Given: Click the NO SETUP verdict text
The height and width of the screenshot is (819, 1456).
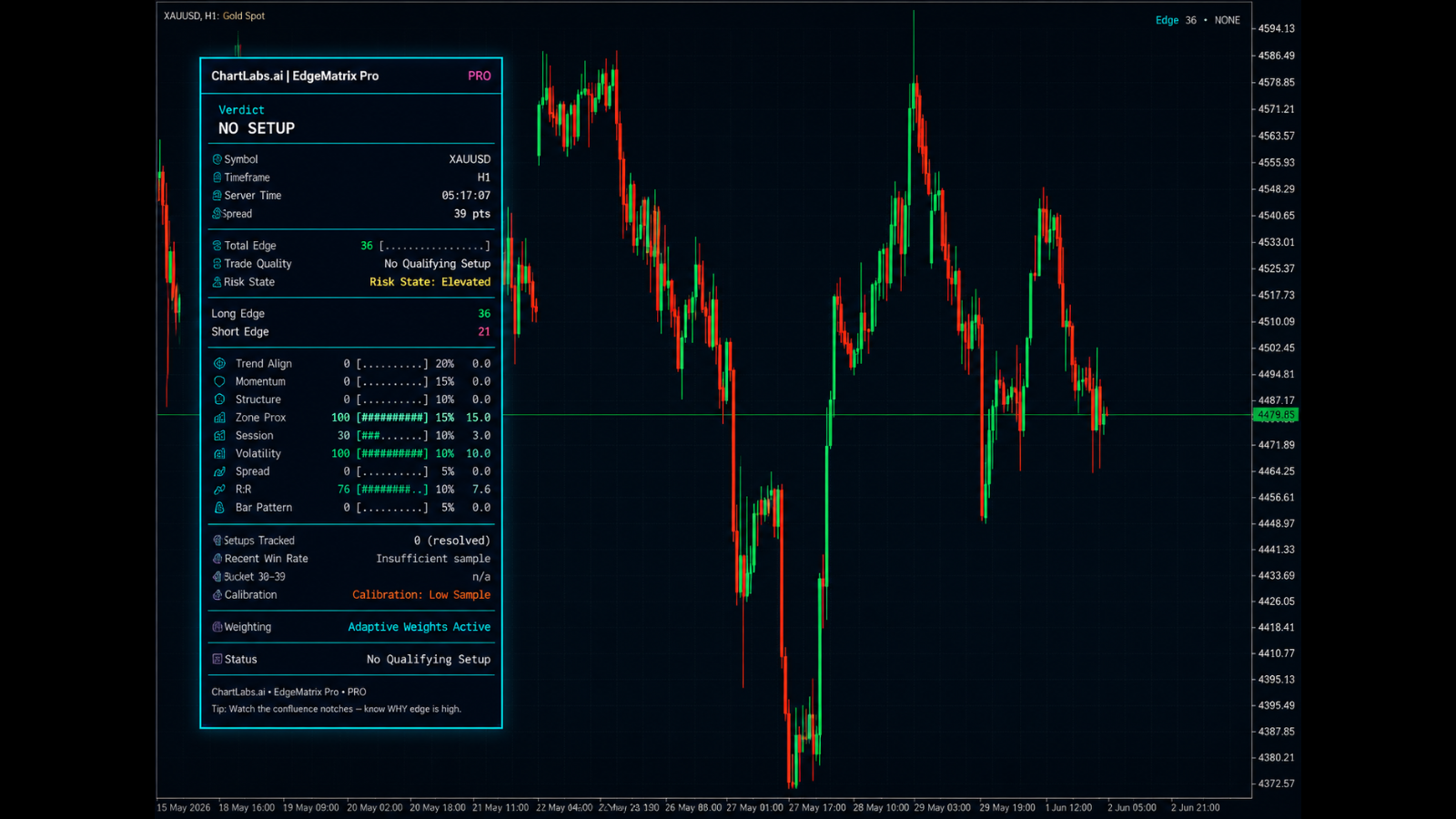Looking at the screenshot, I should pos(257,128).
